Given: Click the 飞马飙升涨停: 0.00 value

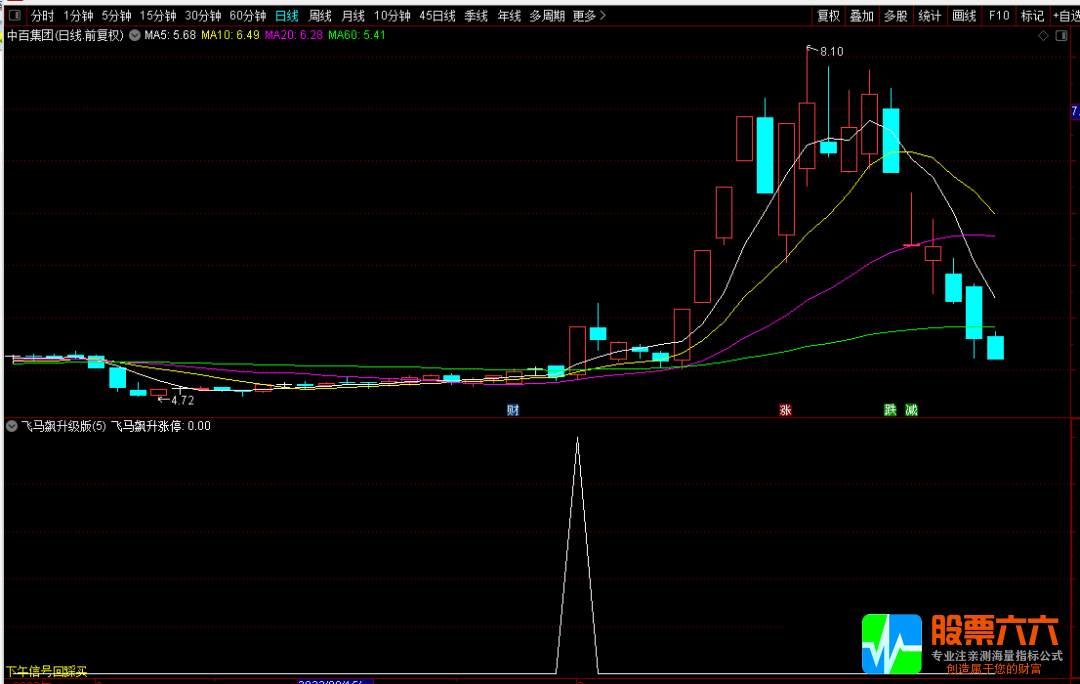Looking at the screenshot, I should point(161,426).
